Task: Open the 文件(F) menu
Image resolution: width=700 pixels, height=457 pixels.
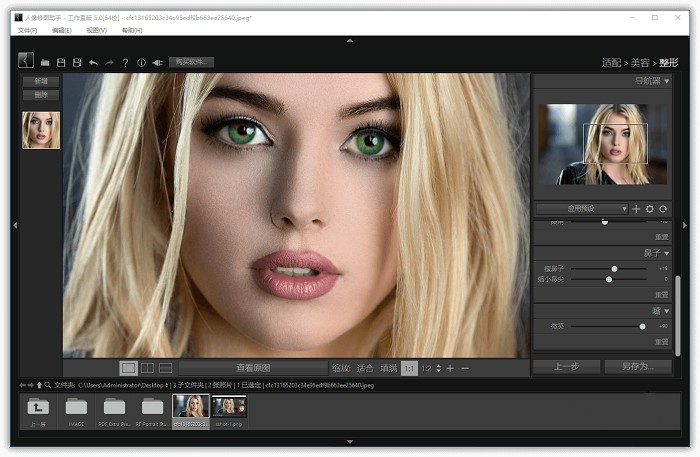Action: tap(27, 30)
